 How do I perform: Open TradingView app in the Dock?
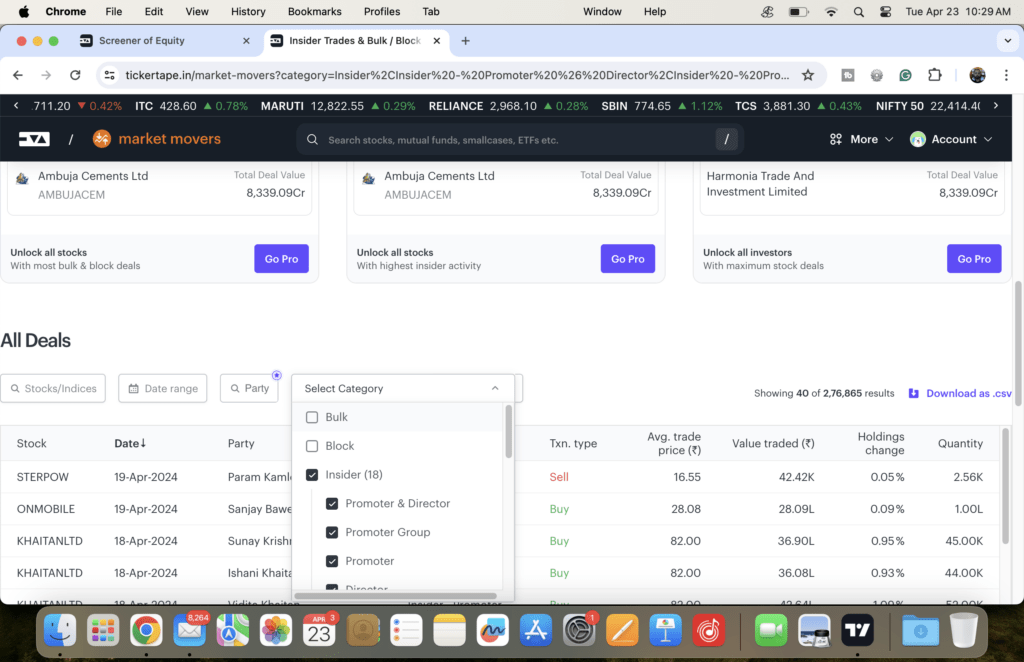(x=857, y=631)
